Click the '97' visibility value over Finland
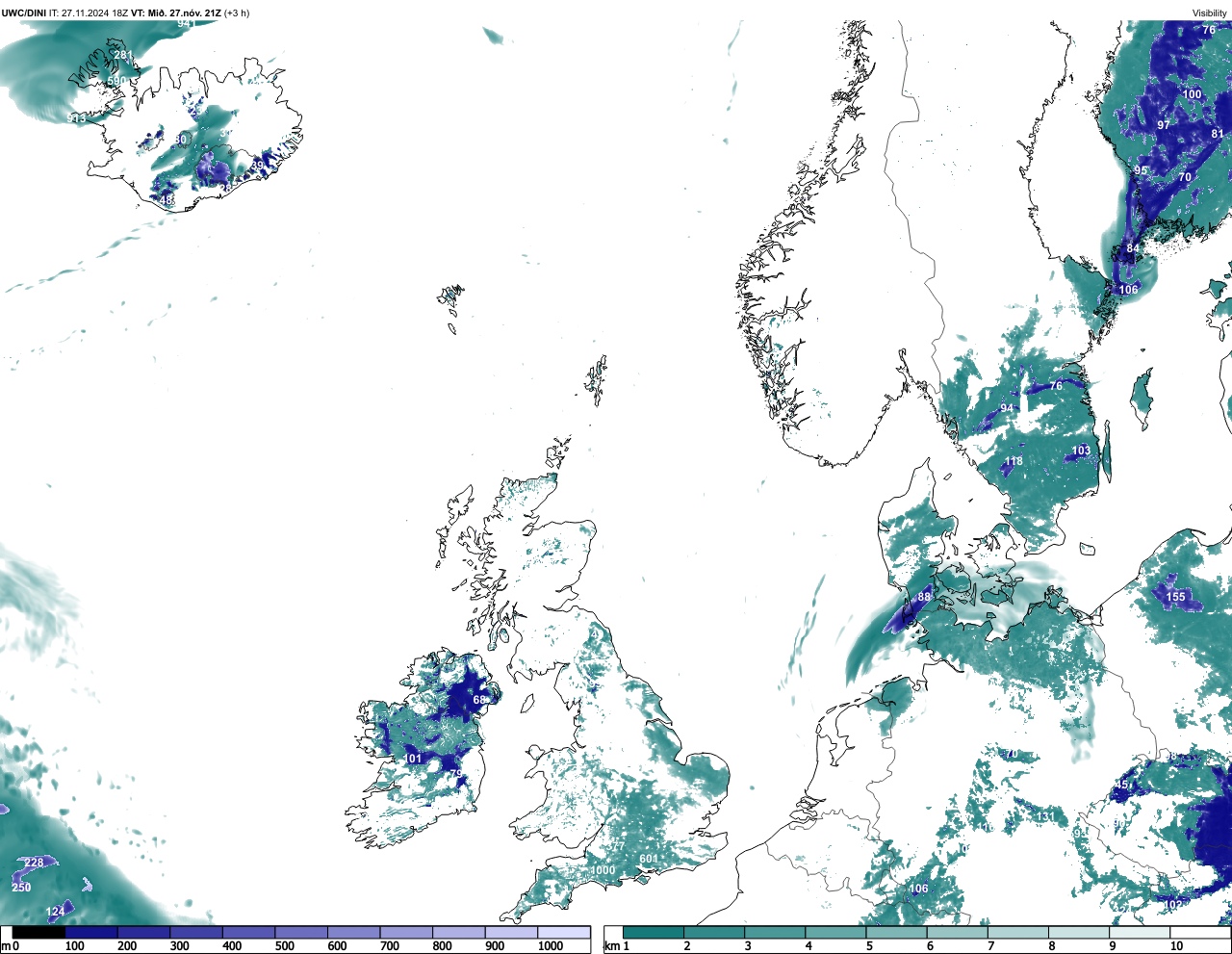The height and width of the screenshot is (954, 1232). click(1164, 125)
